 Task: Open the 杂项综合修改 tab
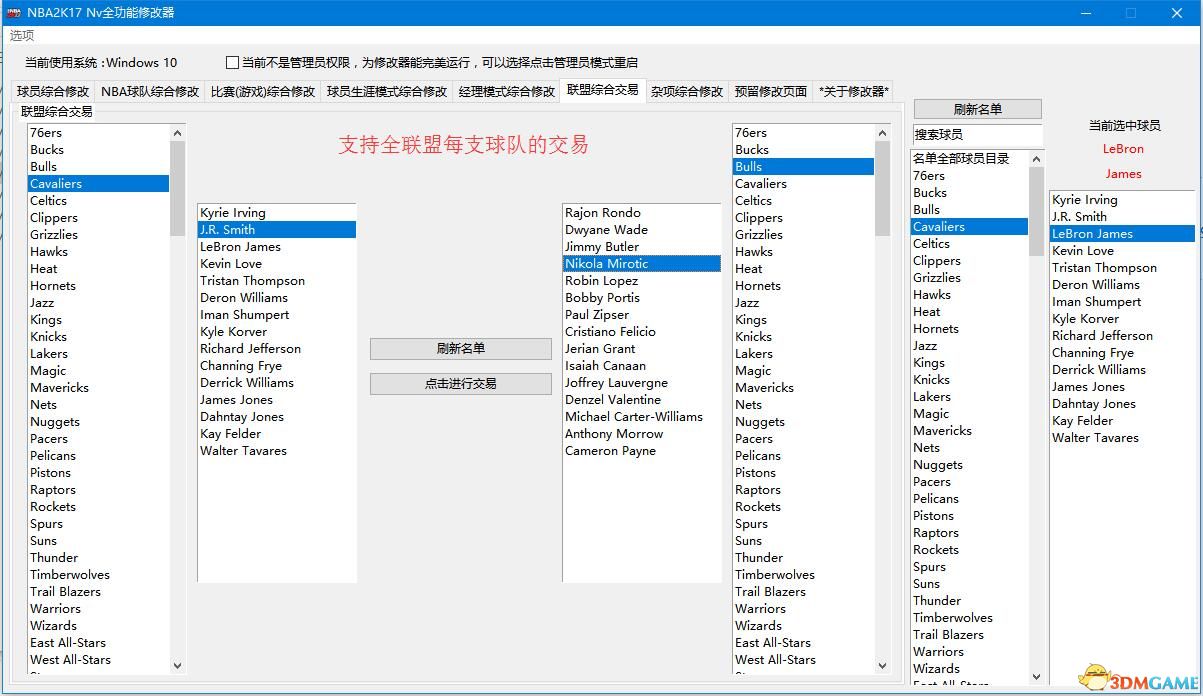pos(687,91)
